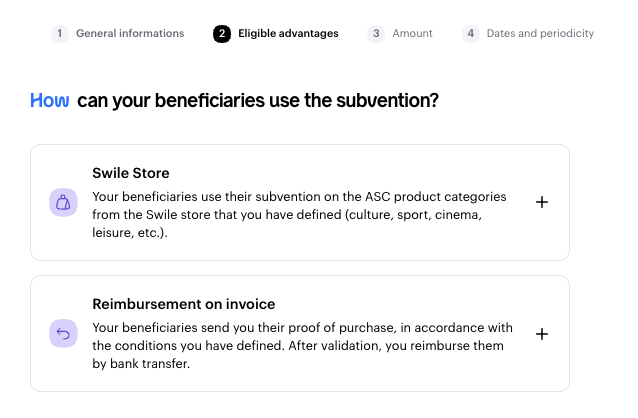Select the Reimbursement on invoice title

click(183, 304)
